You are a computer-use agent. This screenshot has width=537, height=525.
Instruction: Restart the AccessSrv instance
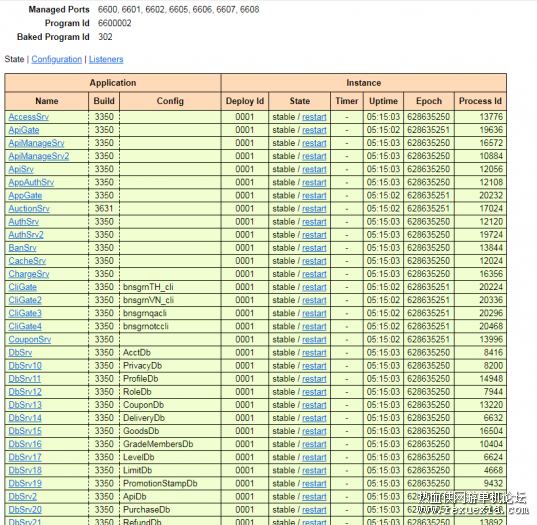[314, 117]
